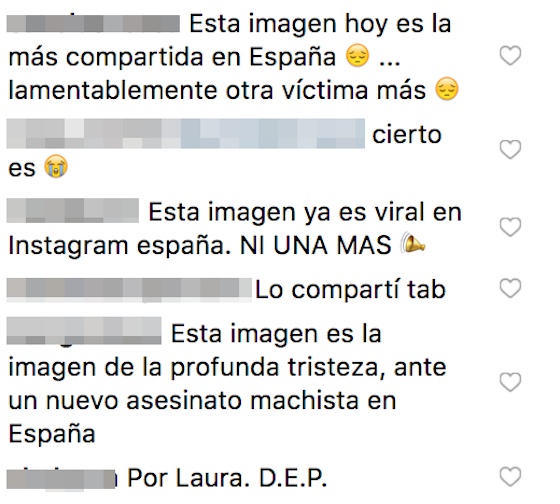
Task: Like the 'NI UNA MAS' comment
Action: [x=510, y=227]
